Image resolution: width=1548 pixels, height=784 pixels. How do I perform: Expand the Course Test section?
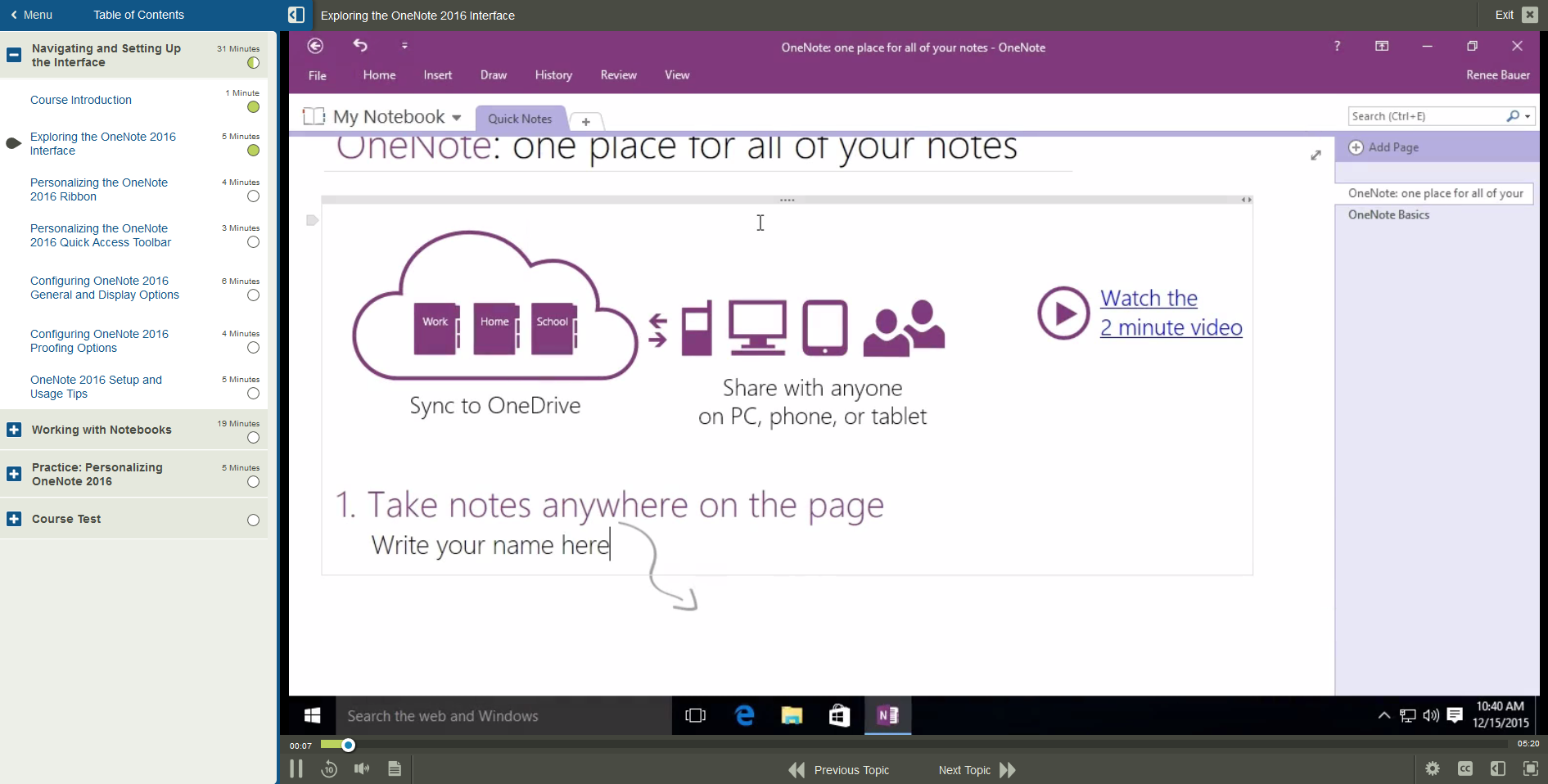[15, 518]
